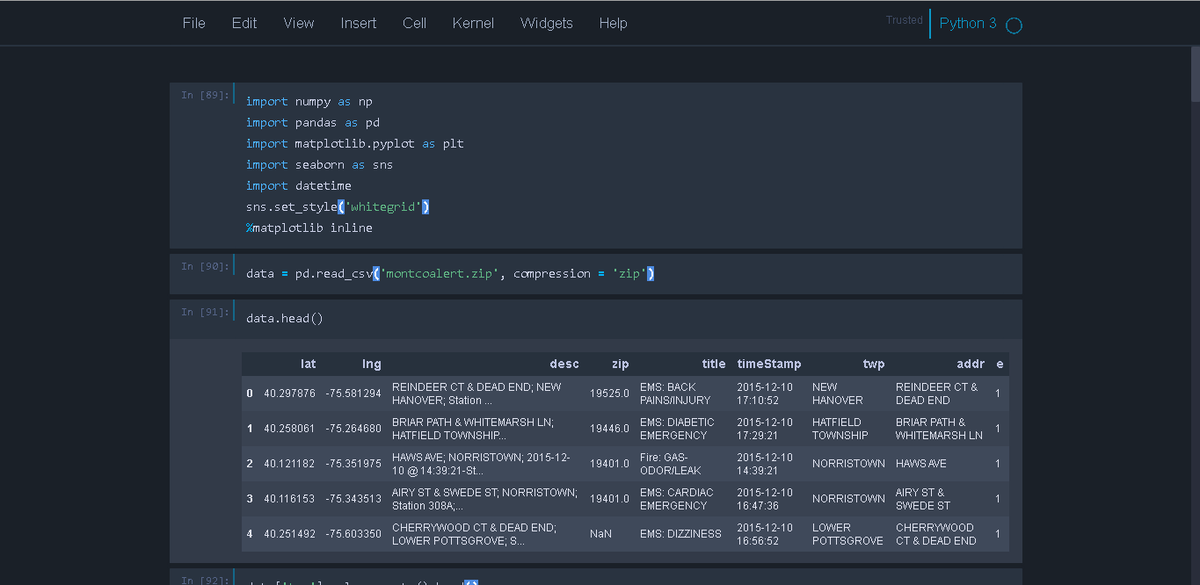Click the 'EMS: DIZZINESS' title cell
This screenshot has height=585, width=1200.
coord(681,534)
